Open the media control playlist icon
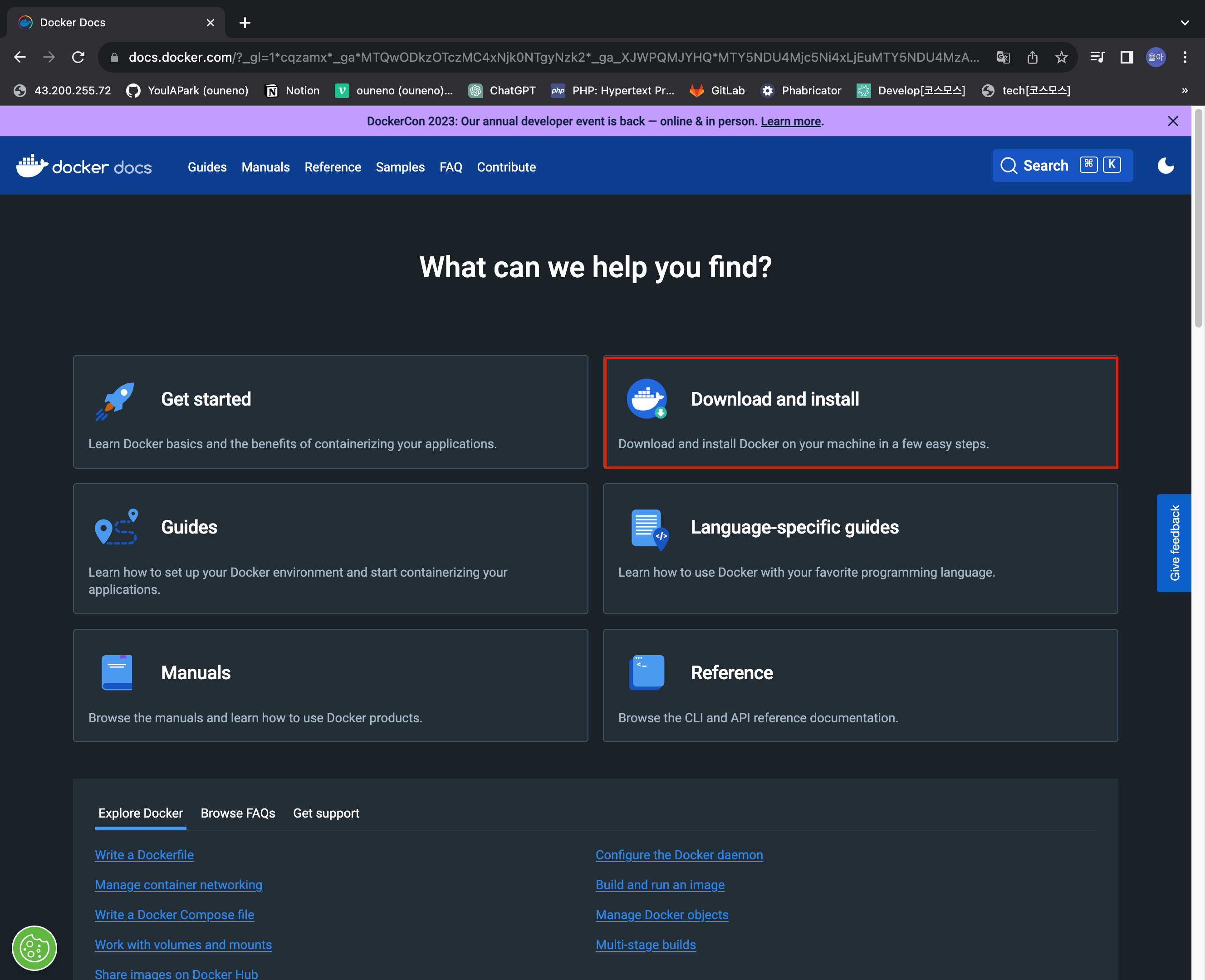1205x980 pixels. pos(1097,57)
